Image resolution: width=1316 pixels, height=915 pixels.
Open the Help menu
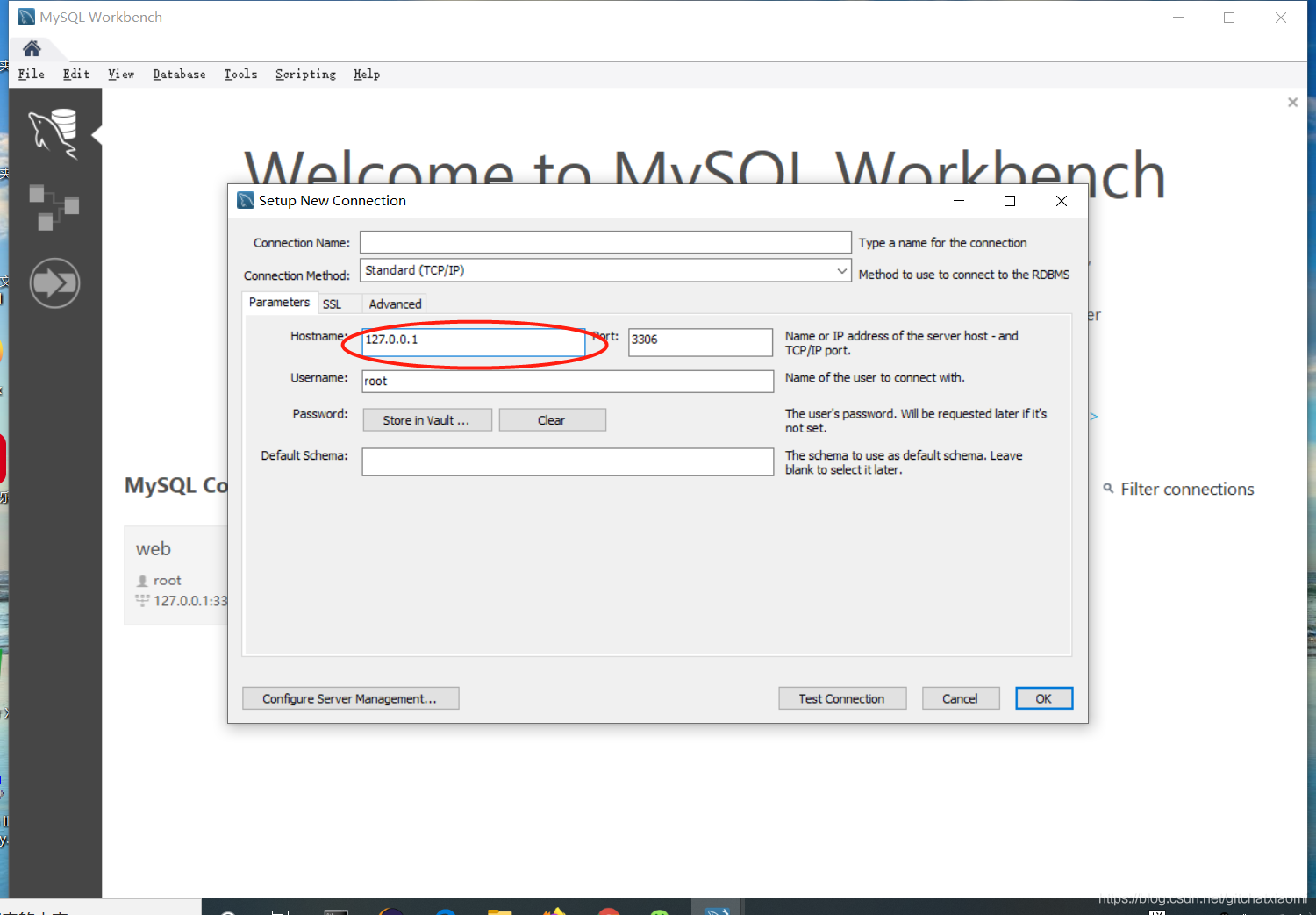[x=367, y=75]
